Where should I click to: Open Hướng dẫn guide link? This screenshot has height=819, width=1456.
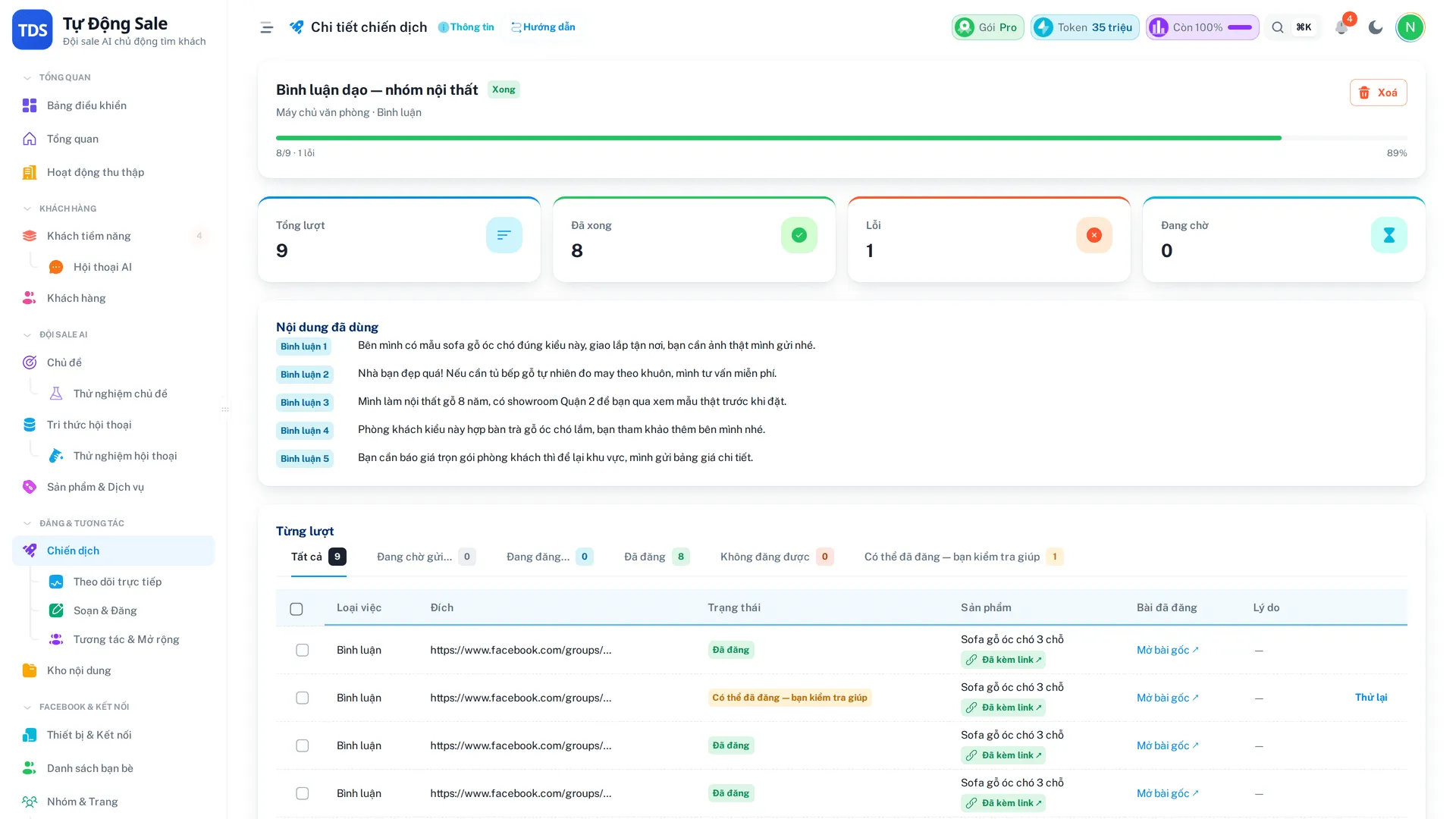(543, 27)
